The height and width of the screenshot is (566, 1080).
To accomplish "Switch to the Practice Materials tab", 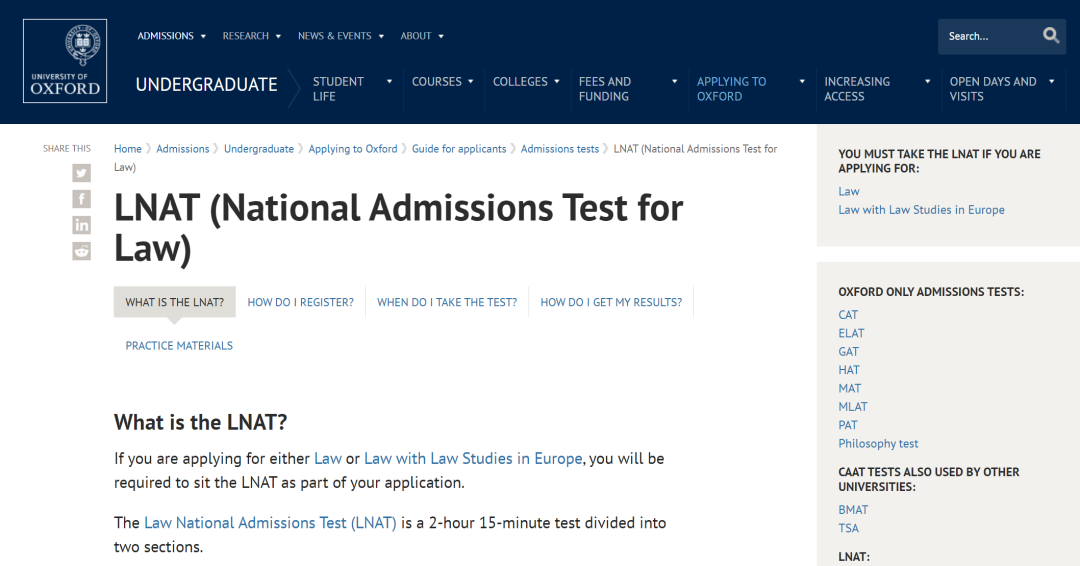I will [179, 346].
